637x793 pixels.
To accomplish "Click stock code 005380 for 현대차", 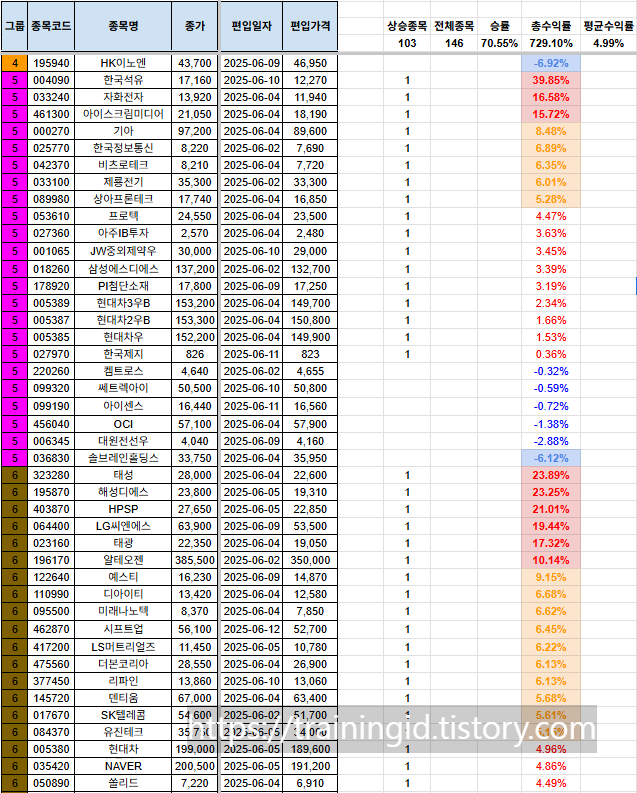I will (x=51, y=750).
